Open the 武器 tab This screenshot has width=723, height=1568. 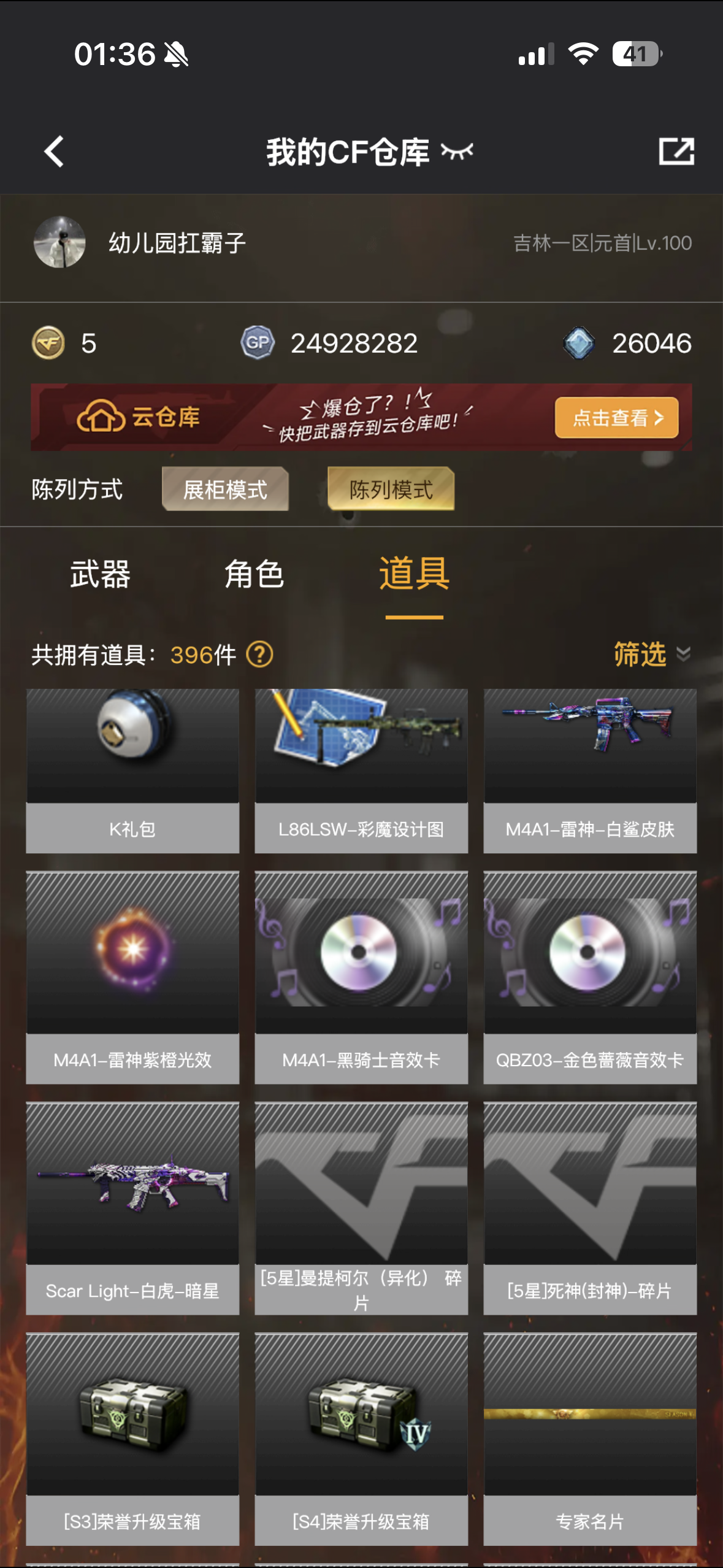pyautogui.click(x=100, y=574)
